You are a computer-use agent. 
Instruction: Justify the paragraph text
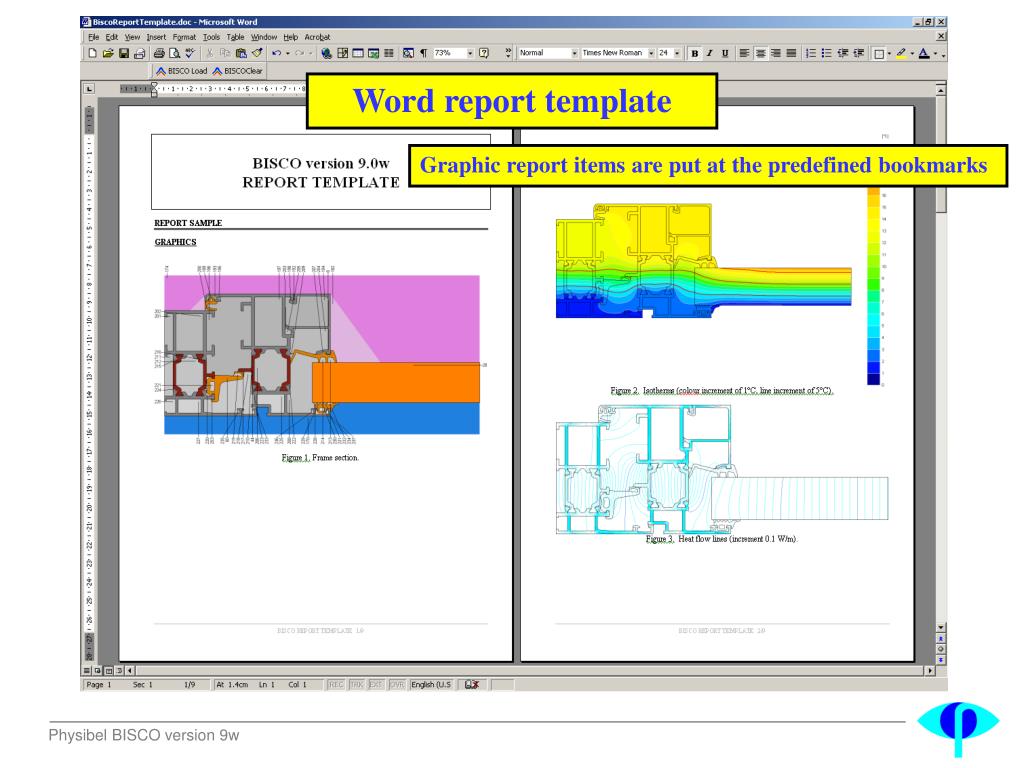tap(792, 53)
